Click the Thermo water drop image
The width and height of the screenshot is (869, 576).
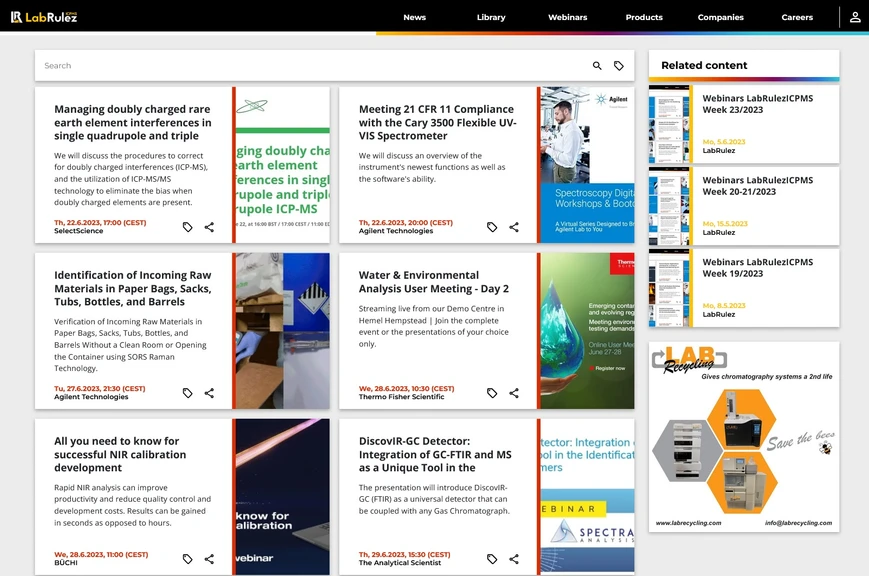tap(587, 331)
